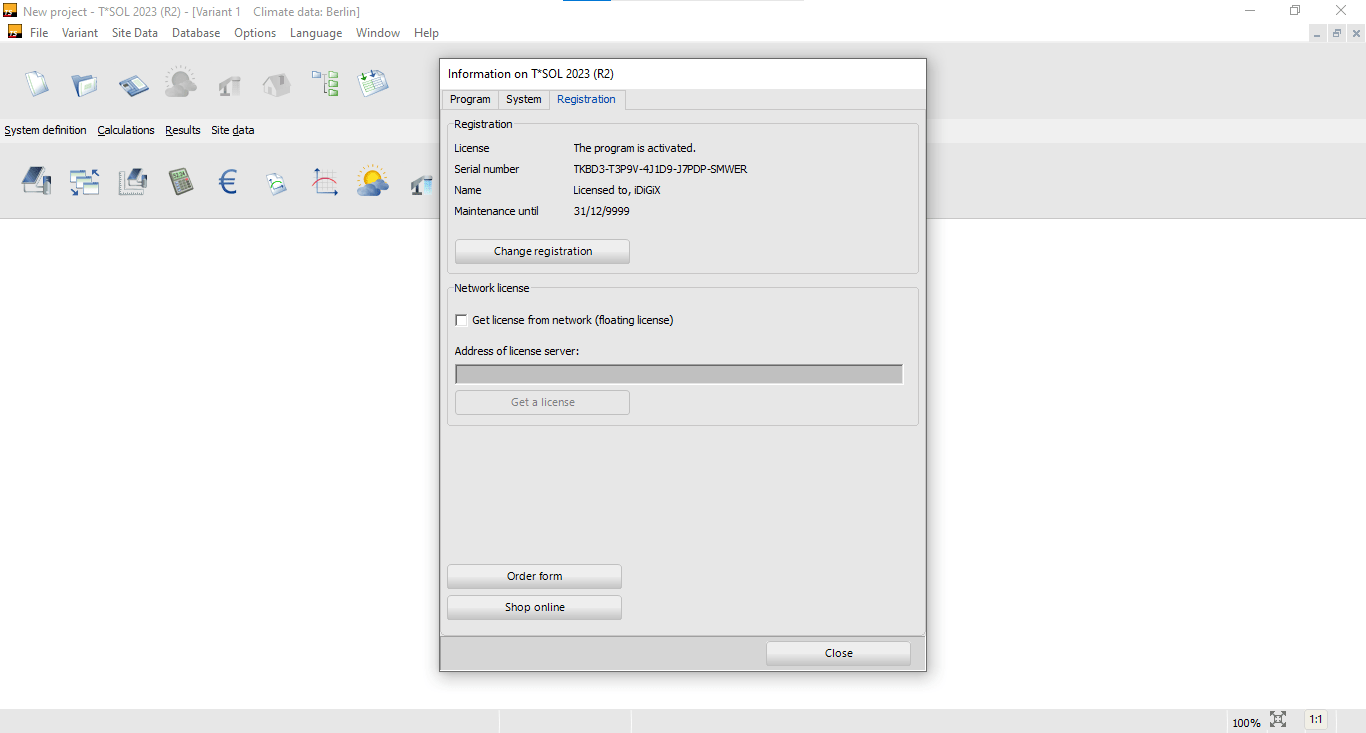
Task: Open the collector with ruler dimensioning icon
Action: [x=133, y=181]
